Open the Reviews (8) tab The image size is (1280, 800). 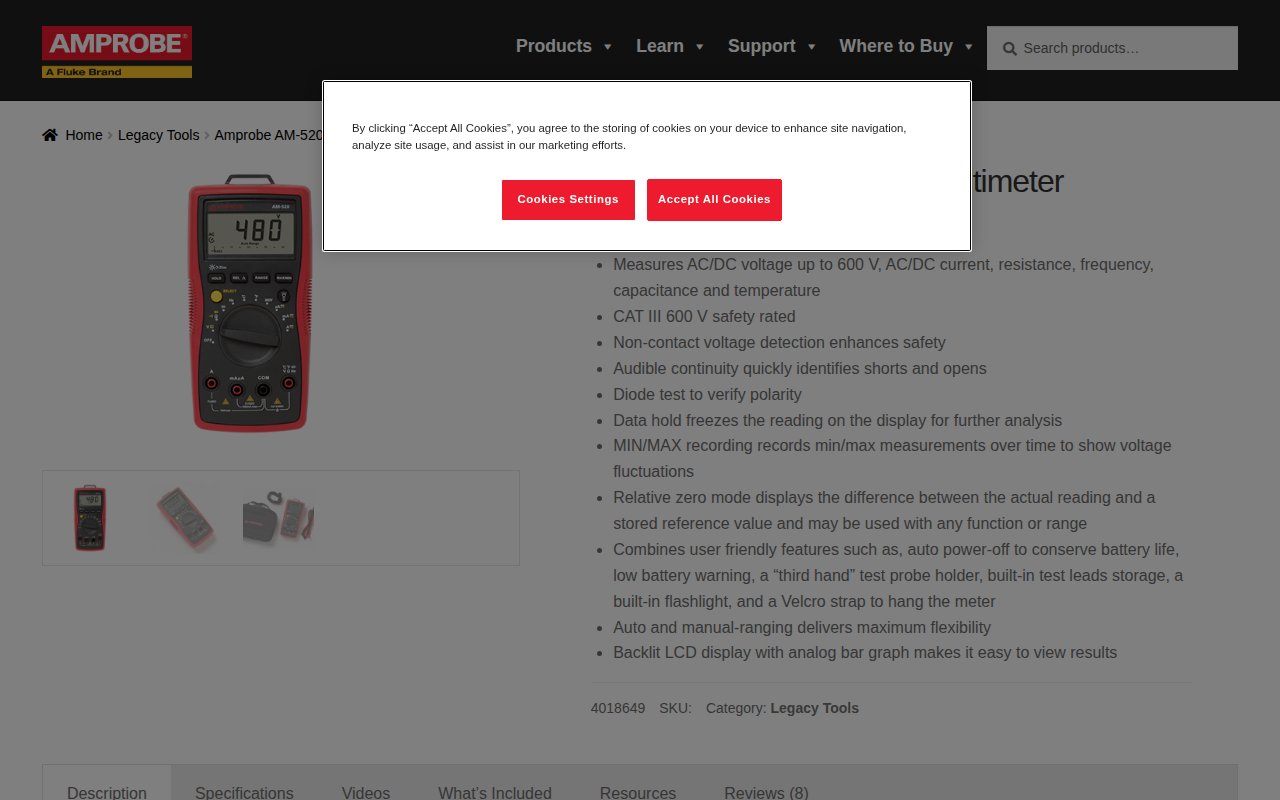point(766,792)
